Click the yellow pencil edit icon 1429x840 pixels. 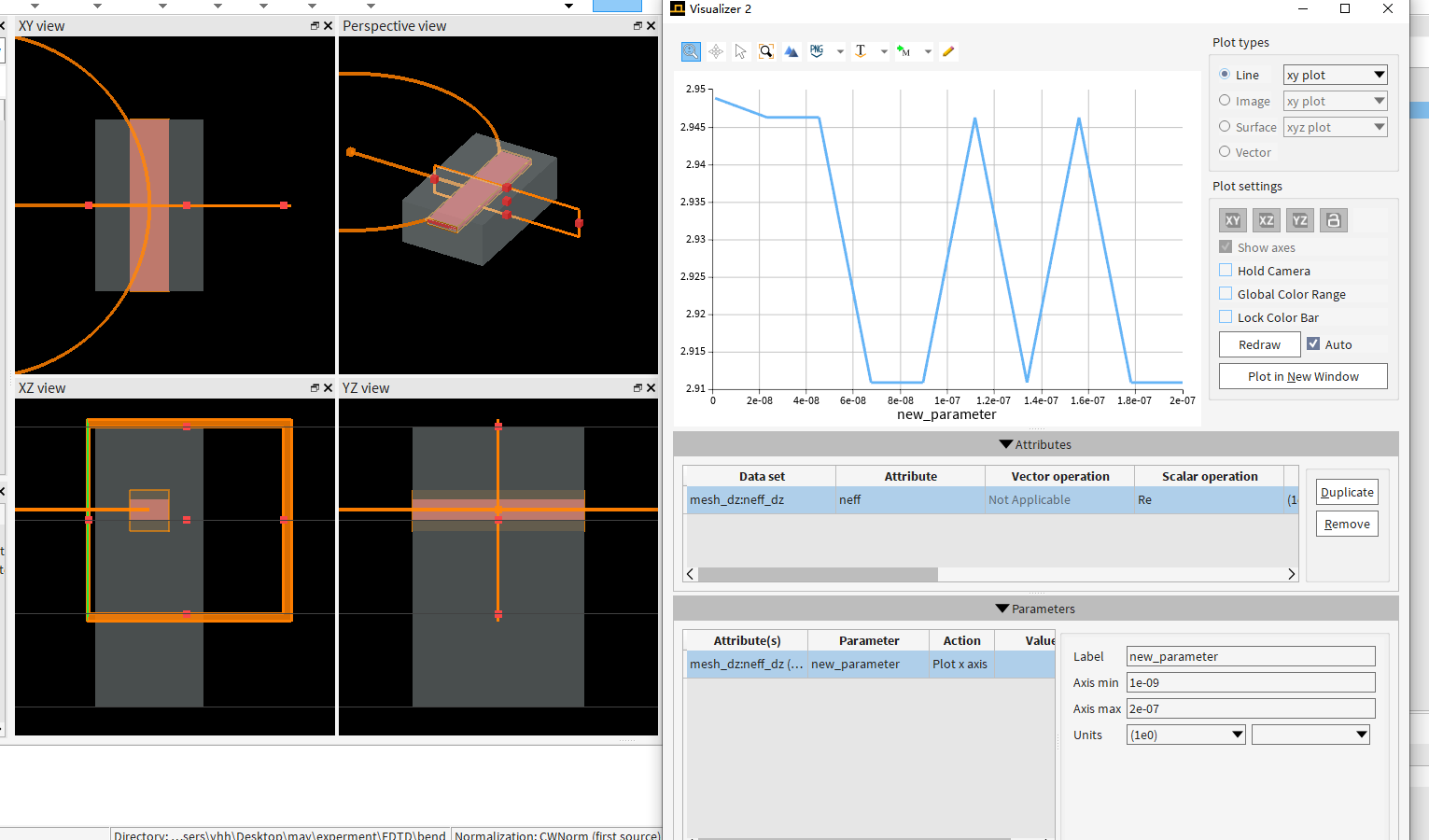click(x=948, y=51)
